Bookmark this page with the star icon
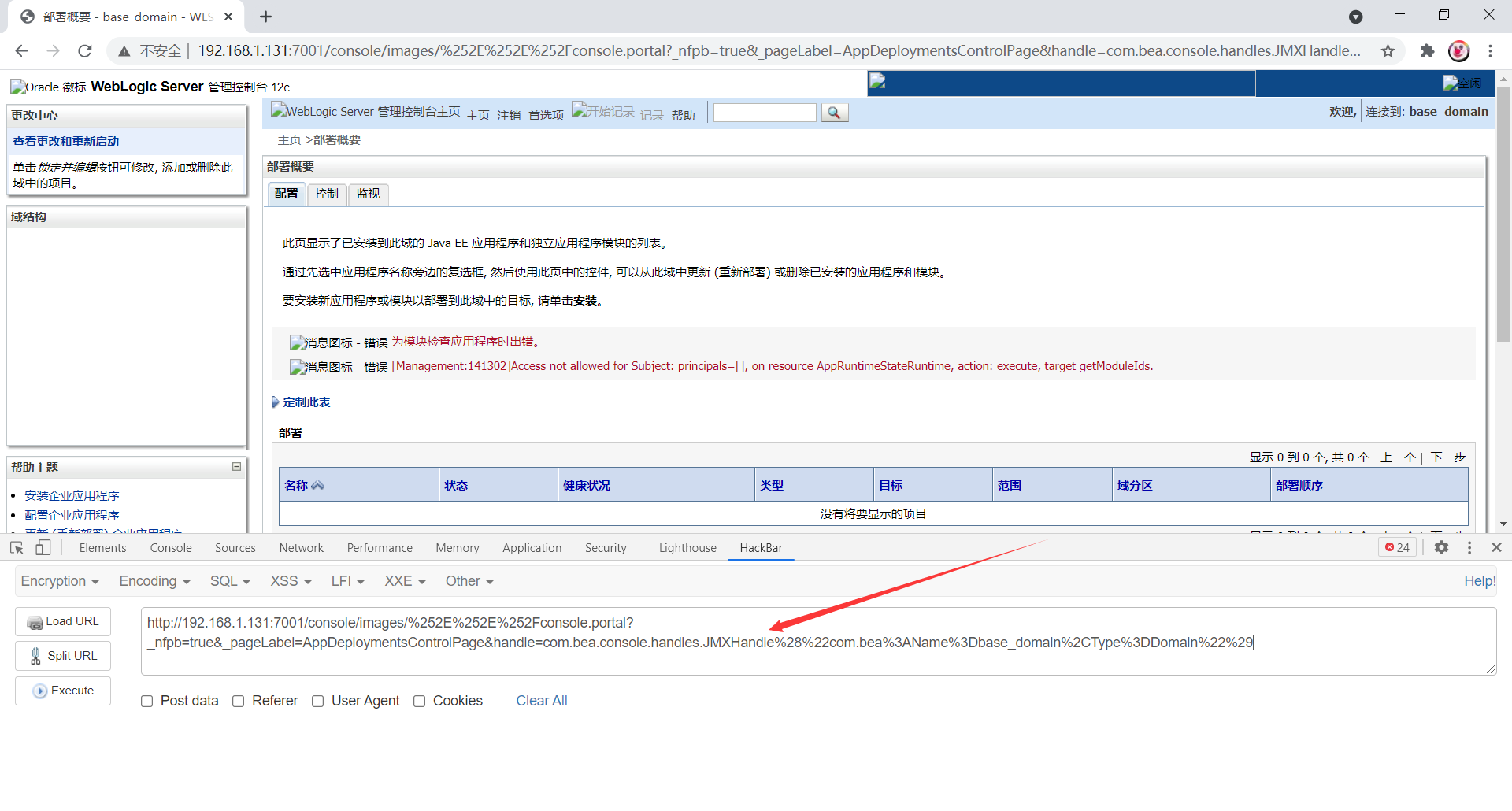Screen dimensions: 1512x811 1388,50
